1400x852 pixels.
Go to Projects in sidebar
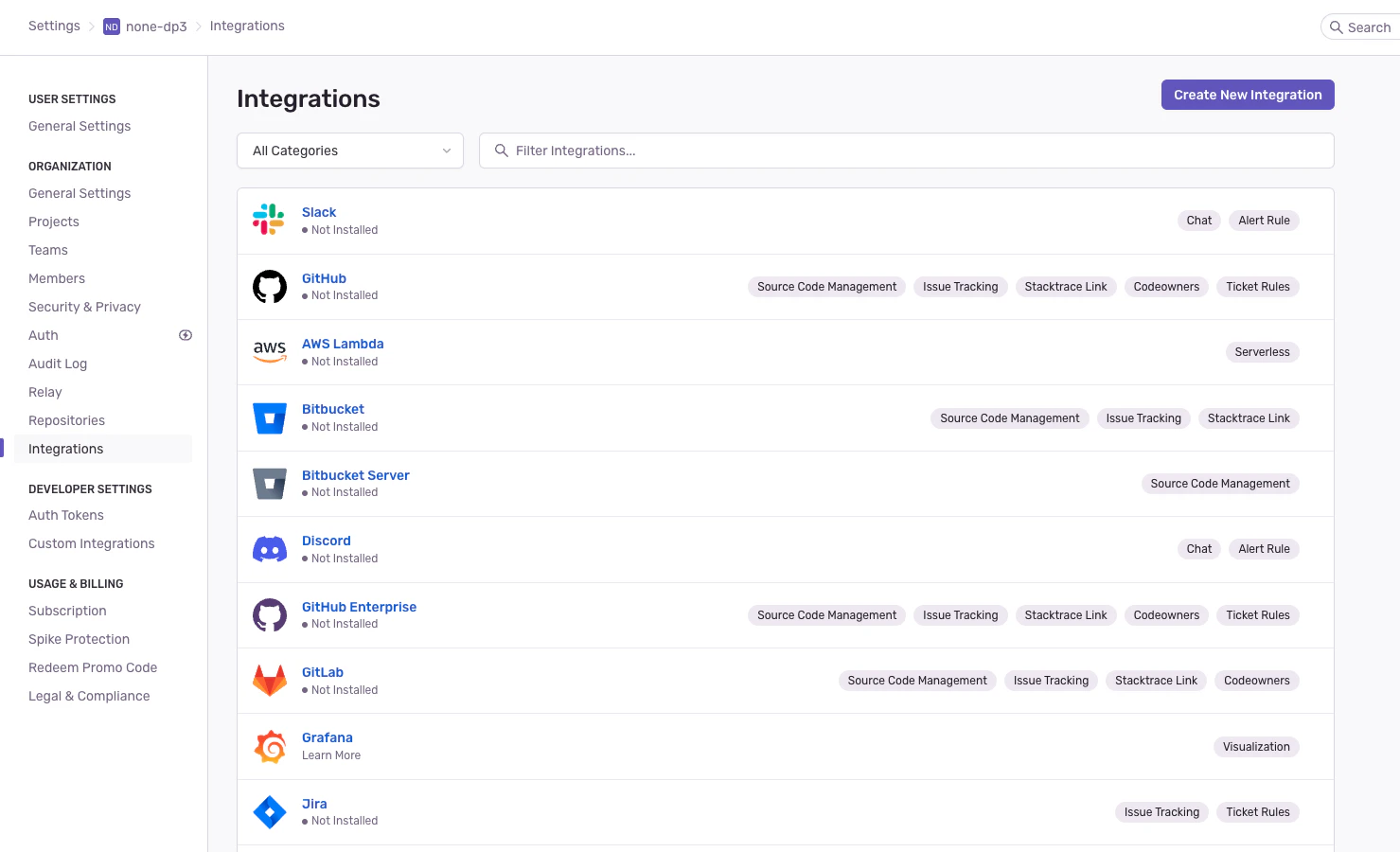pos(54,222)
